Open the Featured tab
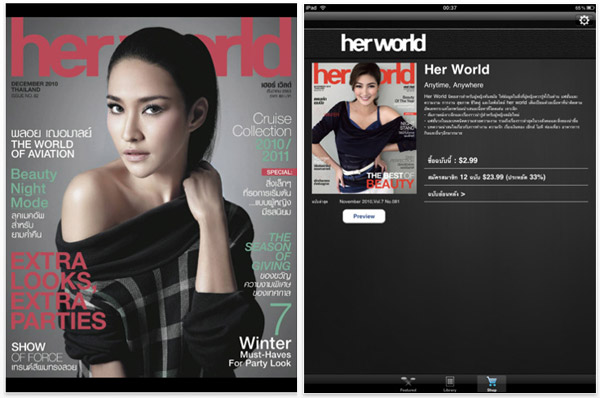 pyautogui.click(x=408, y=384)
